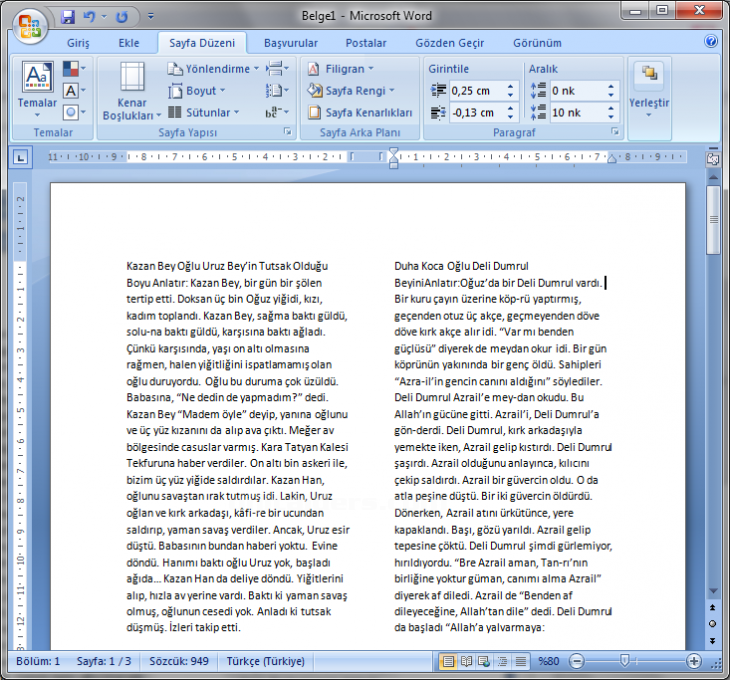Decrease spacing before value

pos(611,95)
